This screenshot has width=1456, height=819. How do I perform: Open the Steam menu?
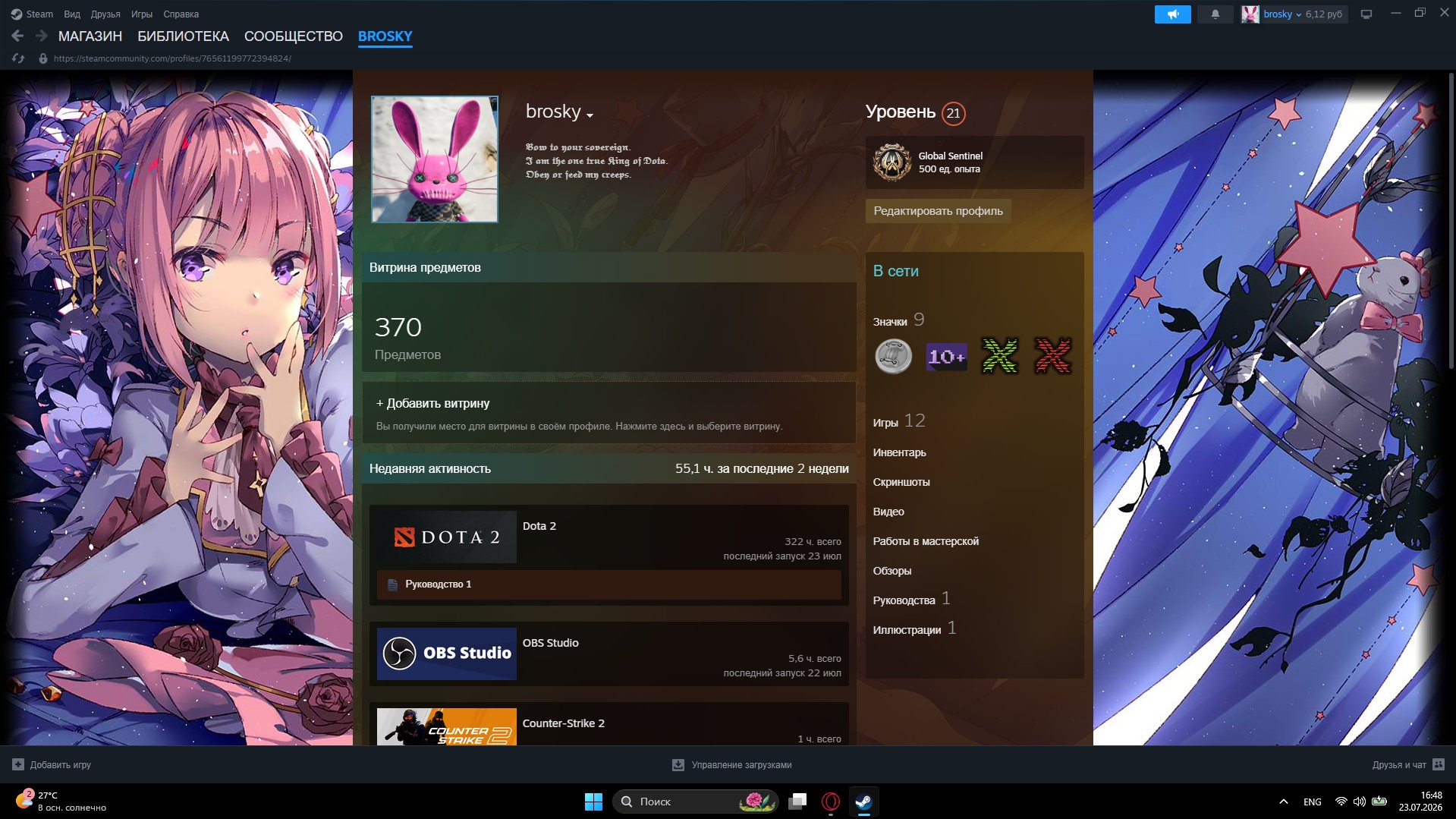coord(33,14)
